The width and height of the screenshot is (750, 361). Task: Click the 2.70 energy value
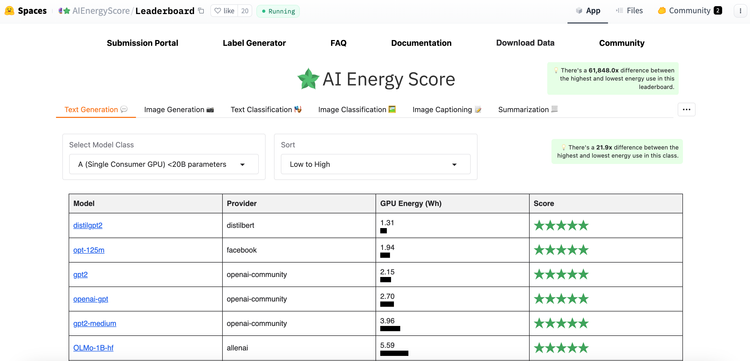point(387,296)
